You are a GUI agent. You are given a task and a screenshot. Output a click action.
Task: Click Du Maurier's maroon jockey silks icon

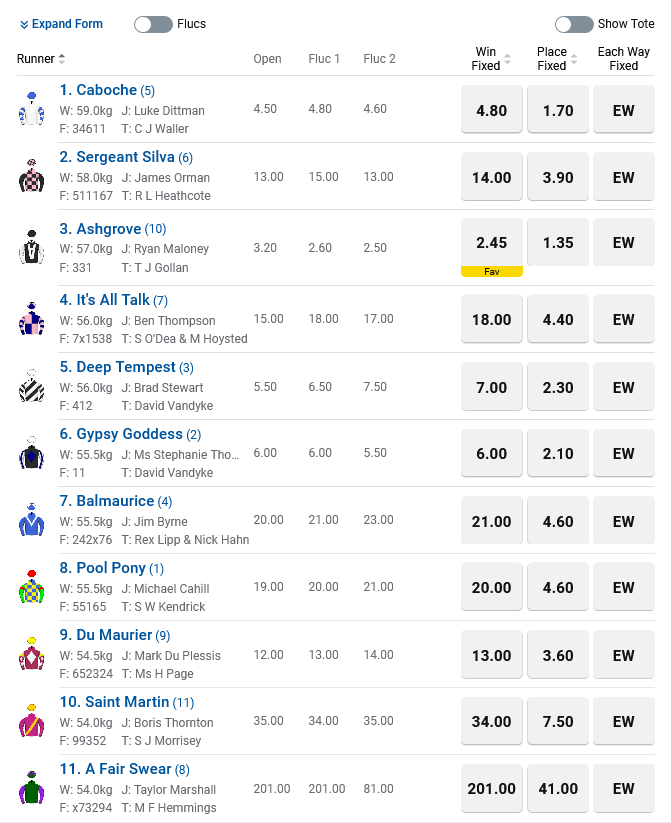(31, 654)
